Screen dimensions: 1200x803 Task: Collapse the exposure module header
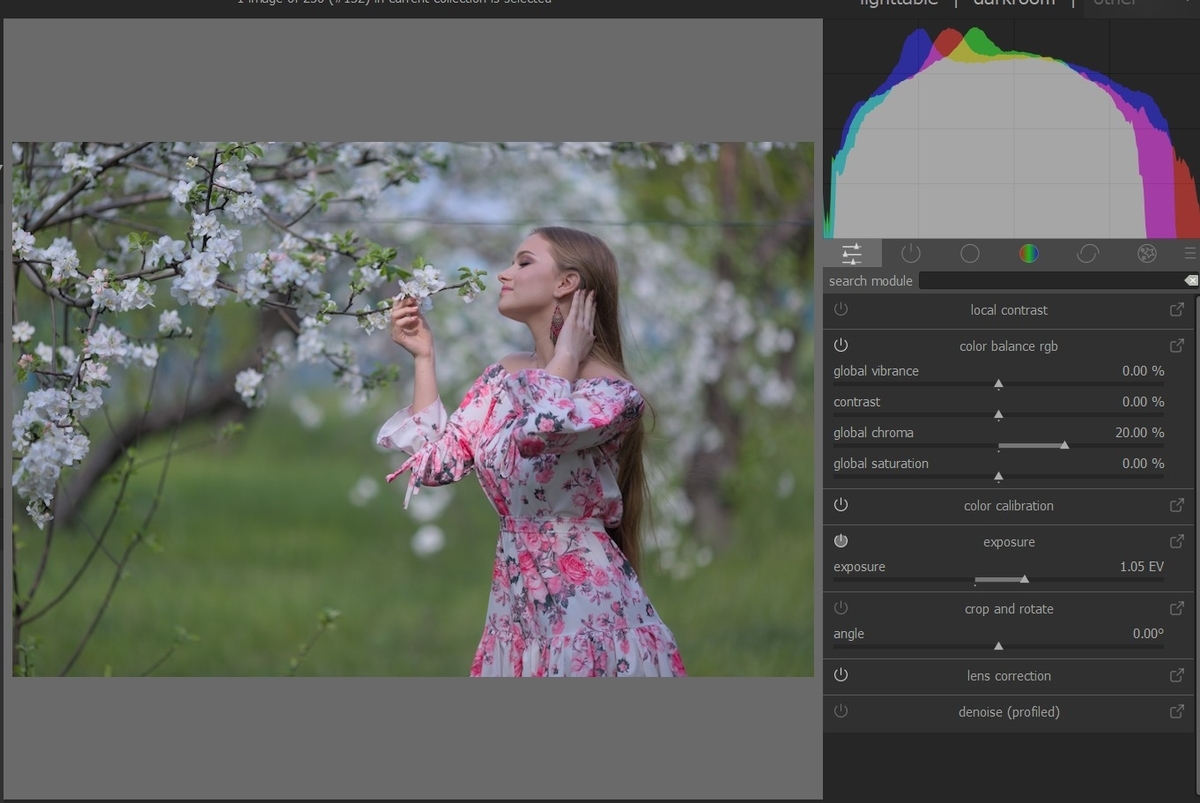pyautogui.click(x=1009, y=542)
